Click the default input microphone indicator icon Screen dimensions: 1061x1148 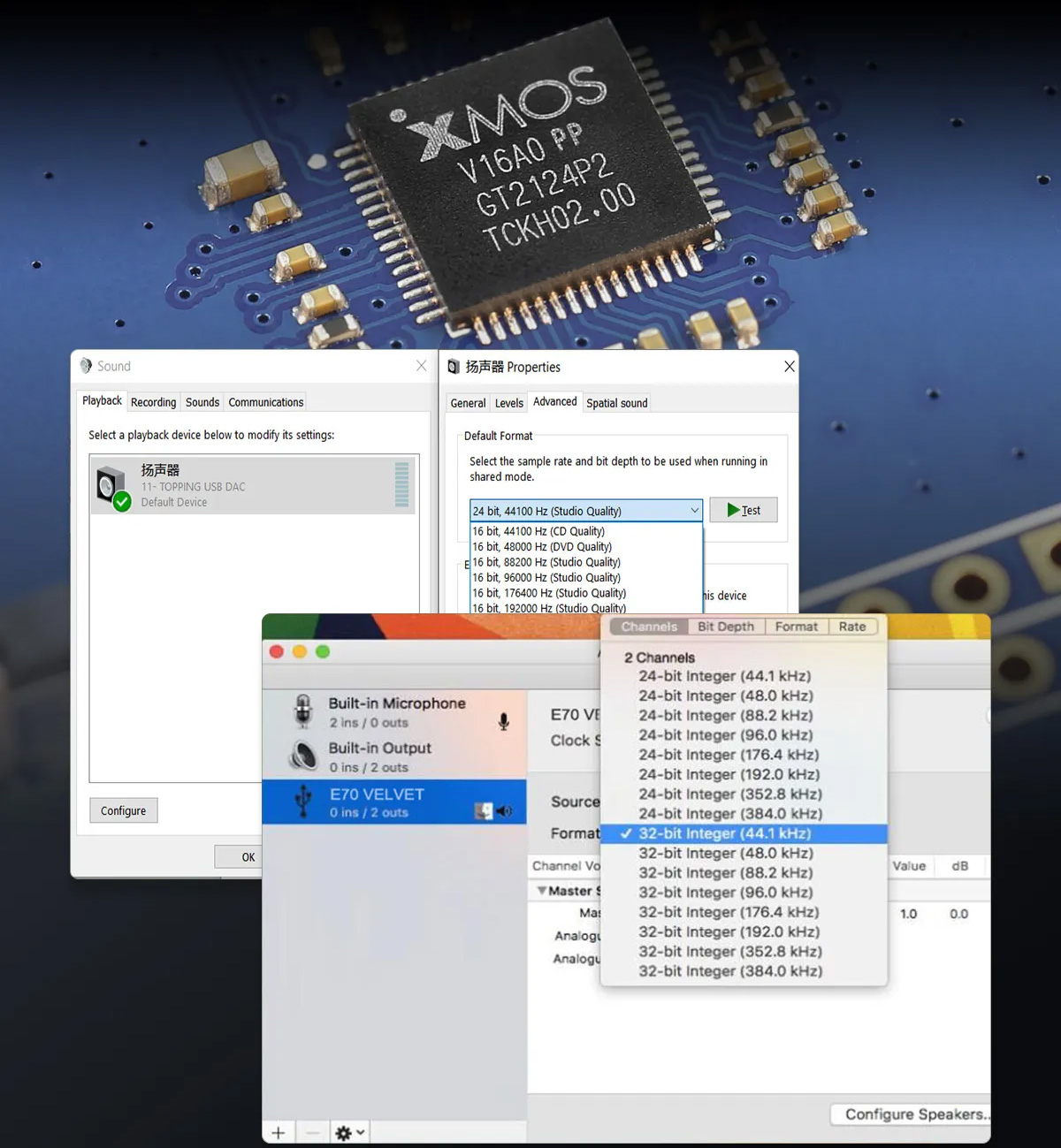tap(503, 721)
